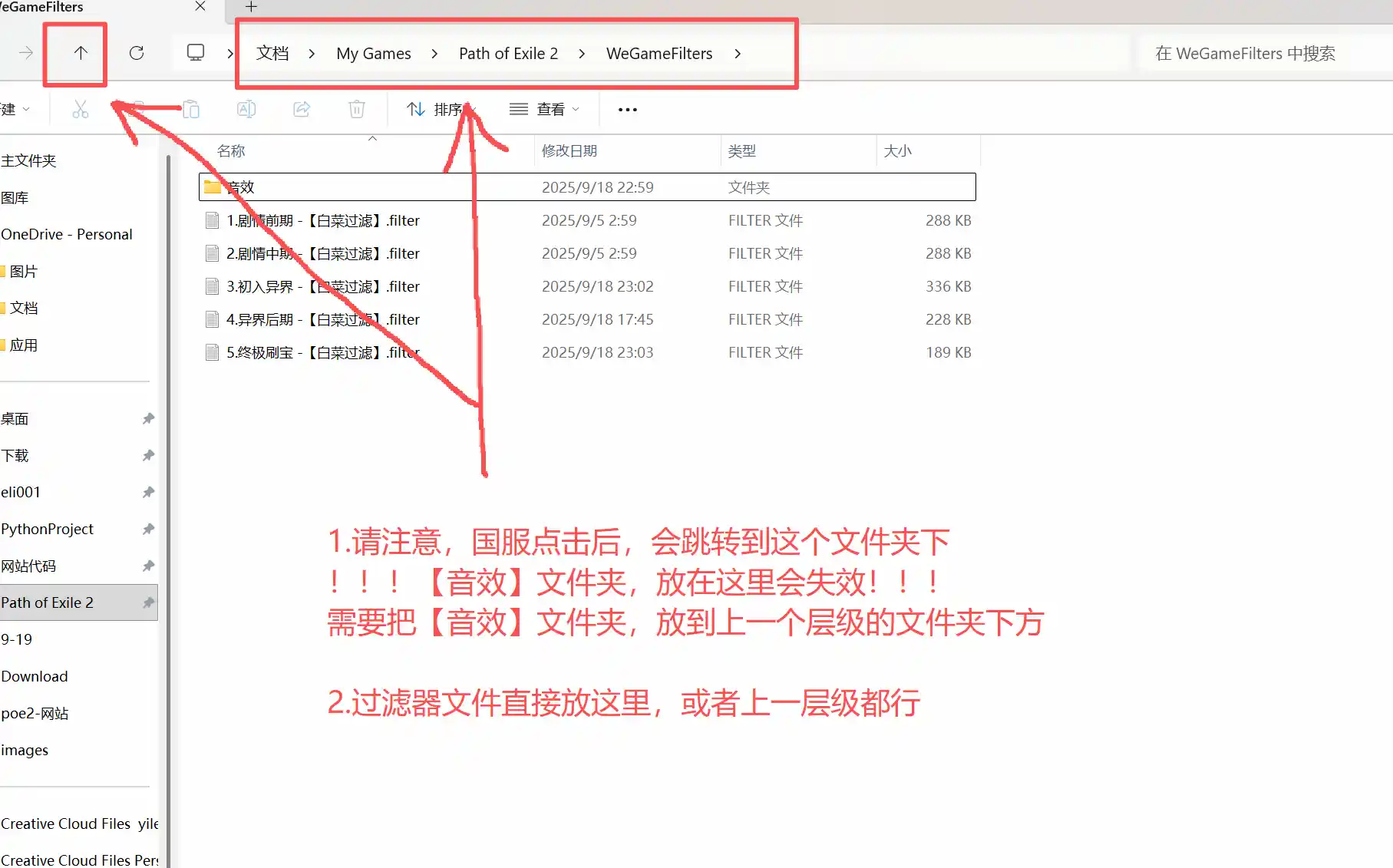Image resolution: width=1393 pixels, height=868 pixels.
Task: Click My Games in the breadcrumb path
Action: click(373, 54)
